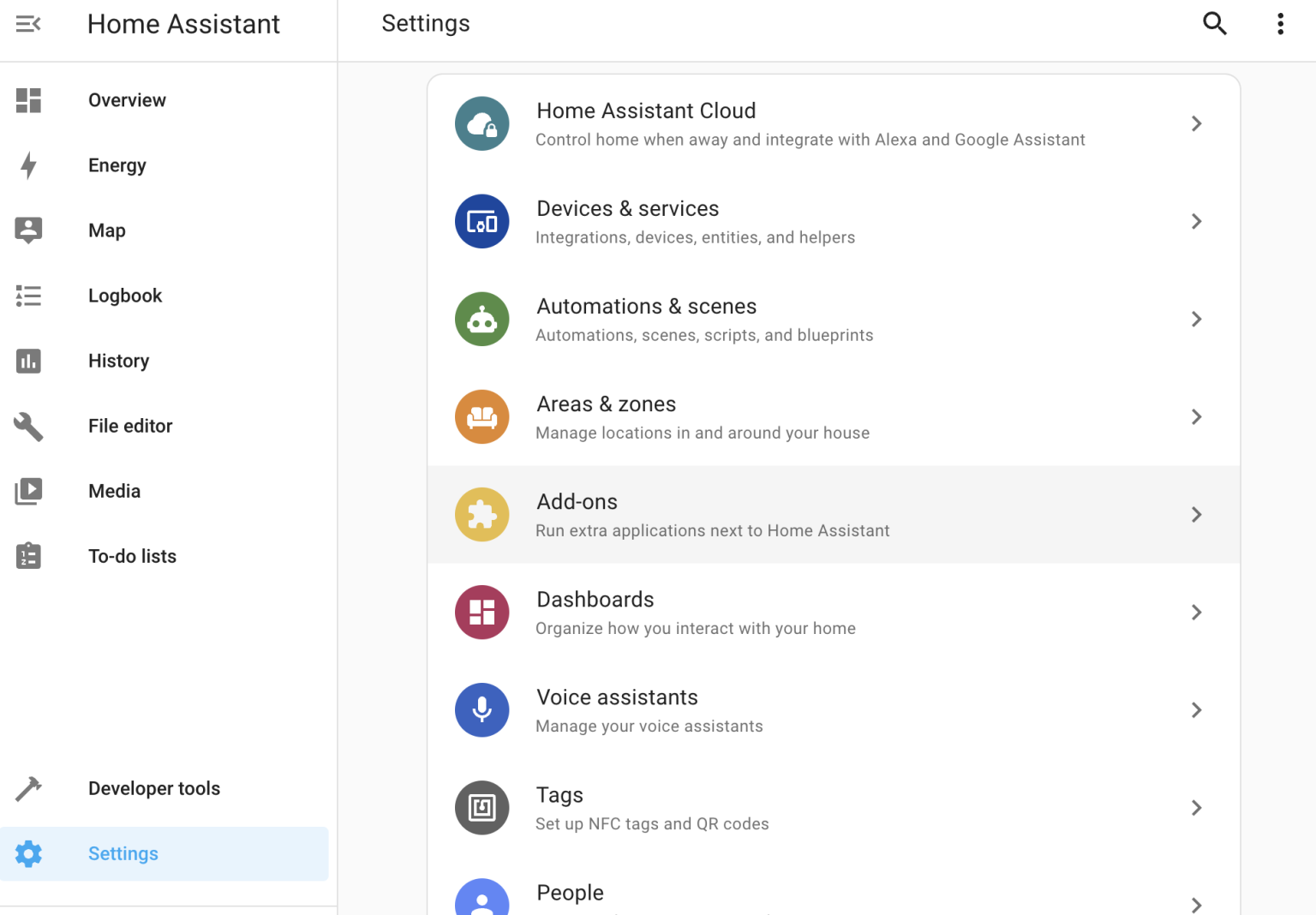The width and height of the screenshot is (1316, 915).
Task: Expand Areas & zones chevron
Action: coord(1196,416)
